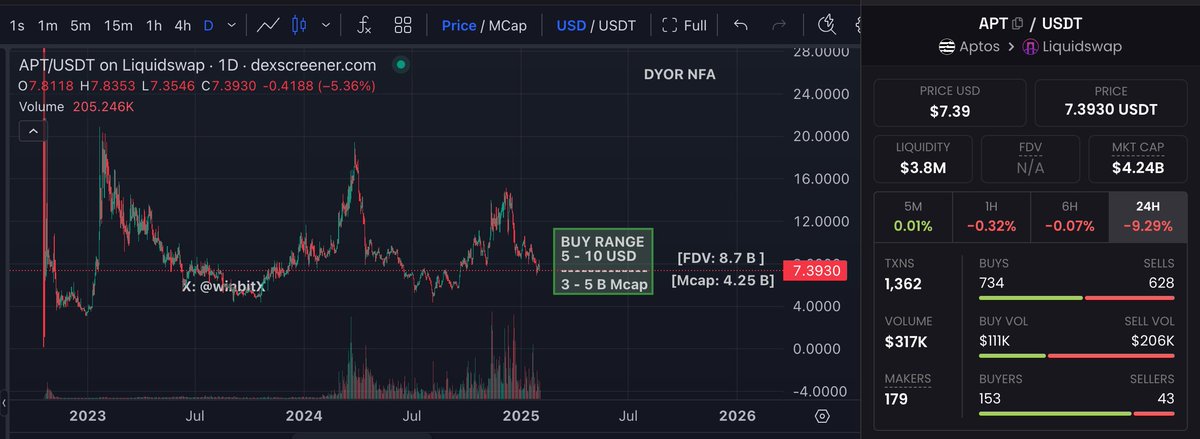This screenshot has width=1200, height=439.
Task: Click the SELL VOL $206K value
Action: pyautogui.click(x=1154, y=342)
